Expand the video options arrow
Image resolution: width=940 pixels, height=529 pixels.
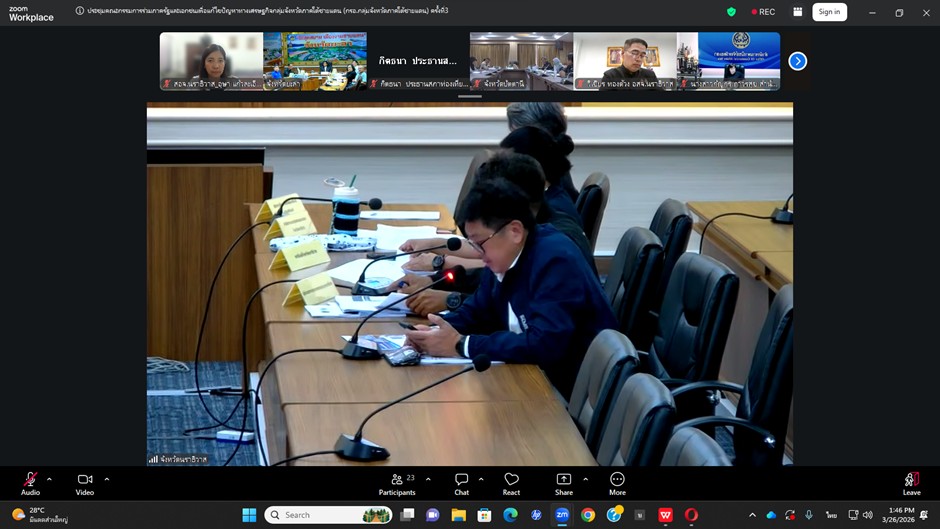coord(107,479)
